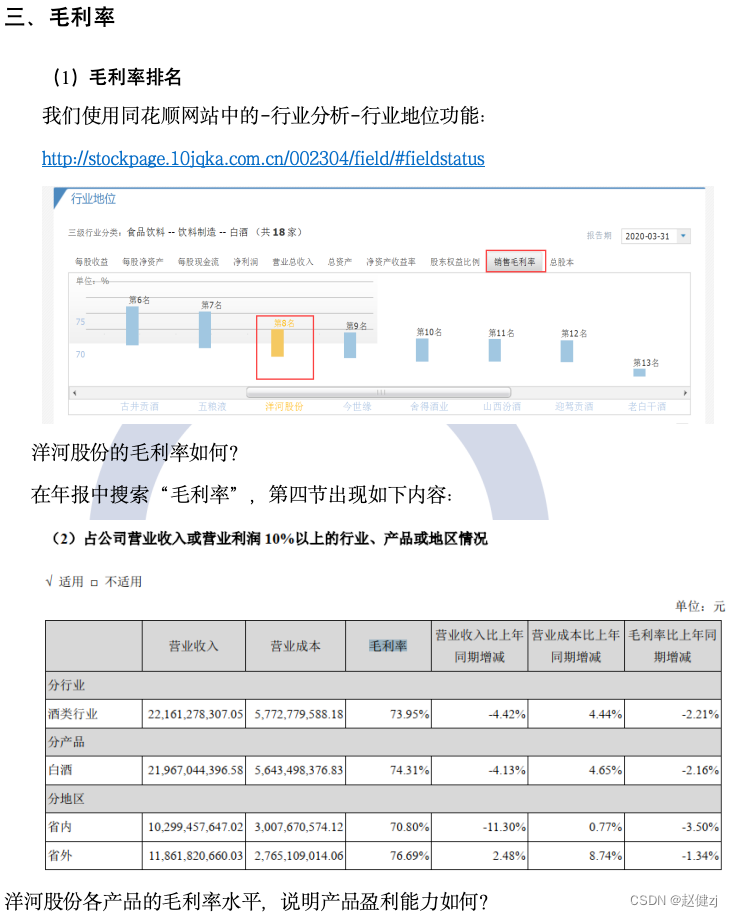The image size is (733, 917).
Task: Click the 洋河股份 company label
Action: point(284,406)
